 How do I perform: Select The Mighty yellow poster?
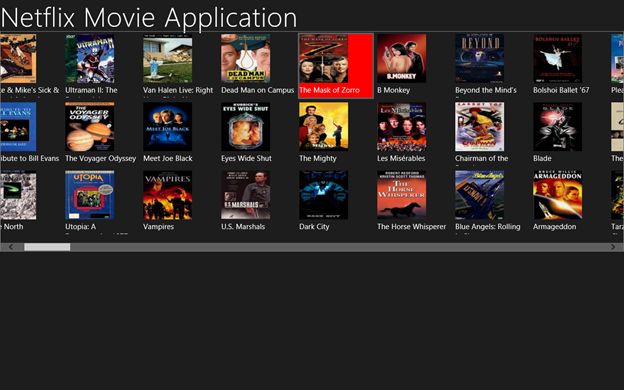tap(324, 127)
